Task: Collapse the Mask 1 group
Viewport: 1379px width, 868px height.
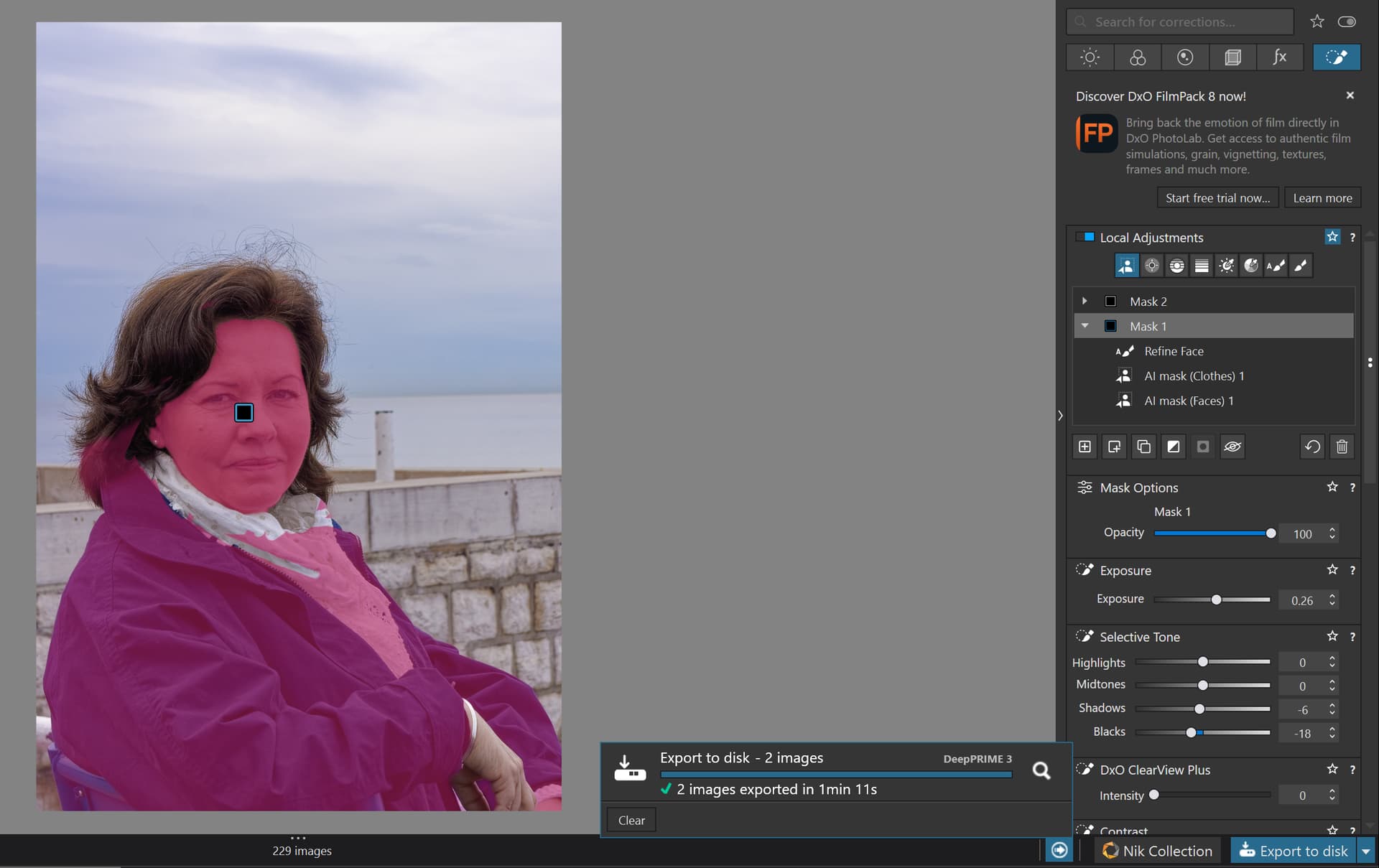Action: click(x=1085, y=326)
